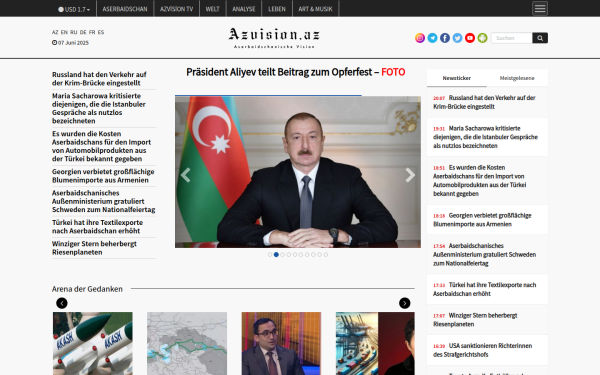Select the first slider pagination dot
Viewport: 600px width, 375px height.
click(270, 254)
